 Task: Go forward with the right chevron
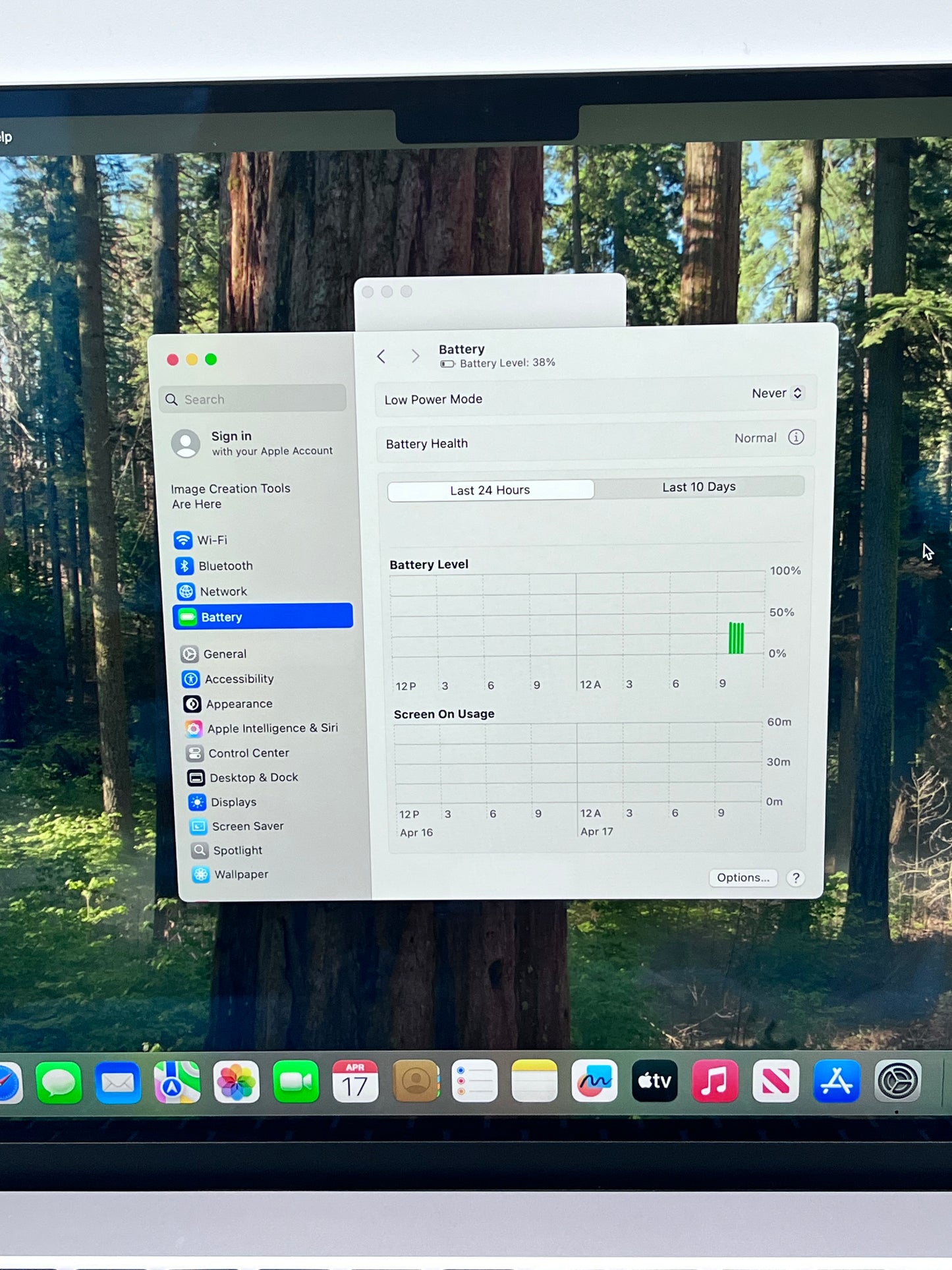pos(415,357)
